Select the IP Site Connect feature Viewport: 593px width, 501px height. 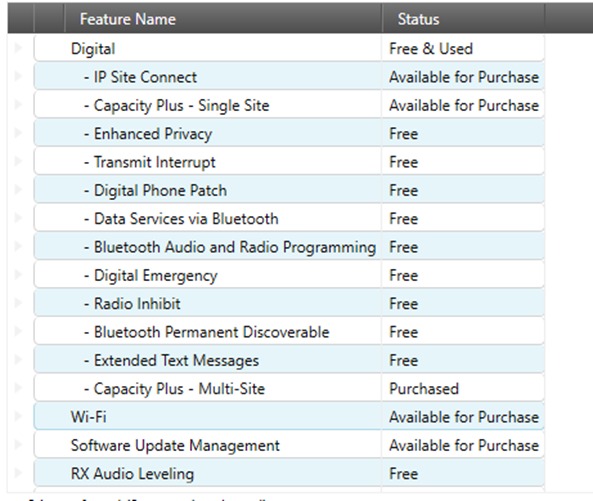tap(140, 77)
